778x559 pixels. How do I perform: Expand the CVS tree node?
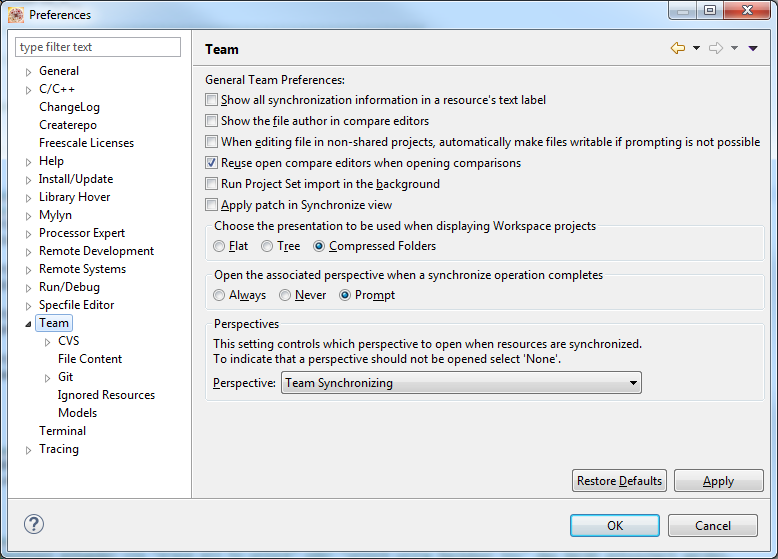(47, 342)
